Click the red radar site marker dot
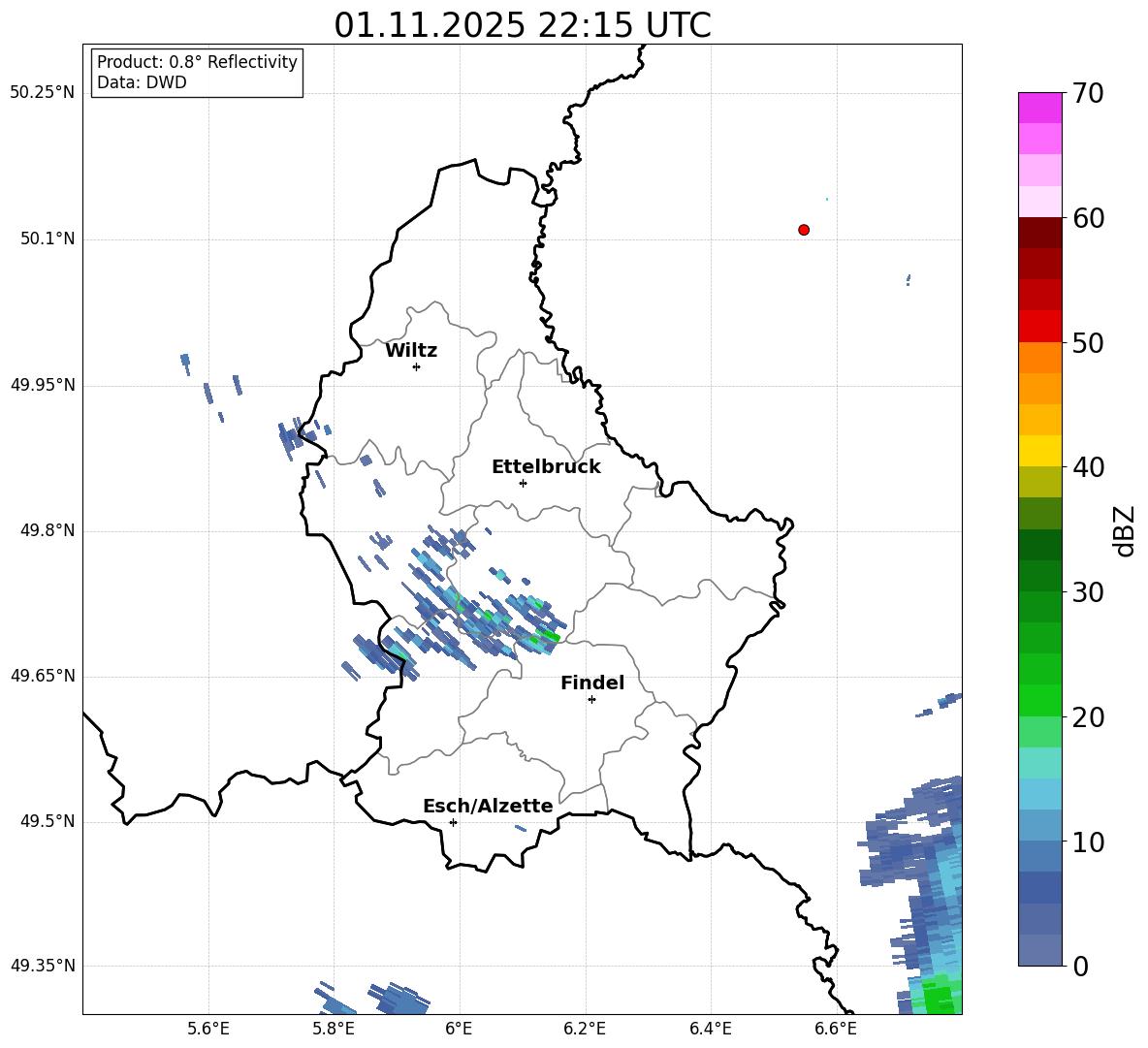This screenshot has width=1148, height=1048. tap(804, 230)
